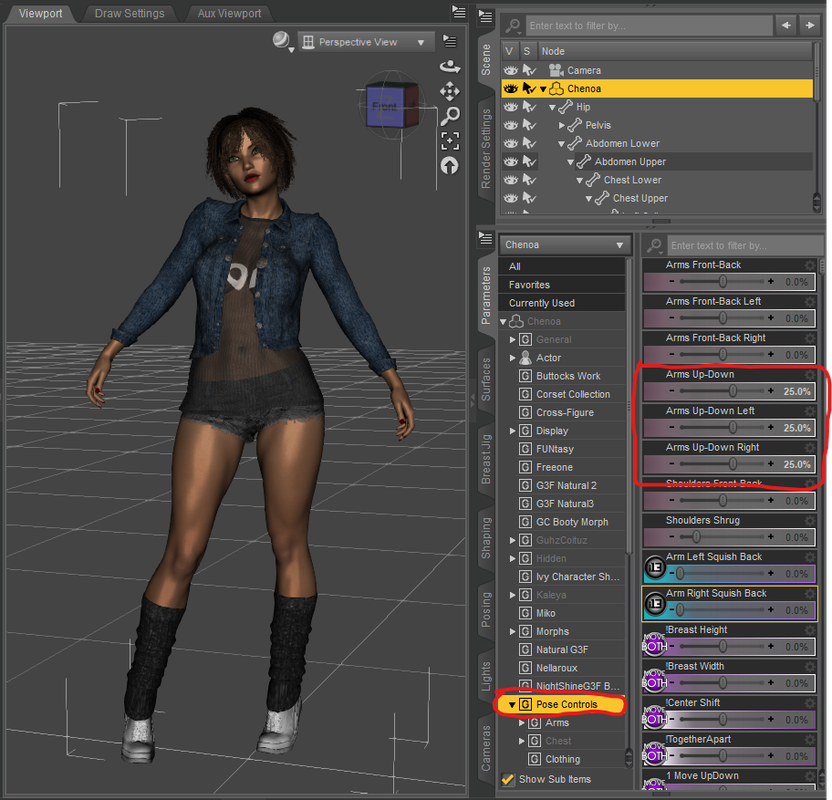Open the Surfaces side tab
832x800 pixels.
tap(486, 380)
